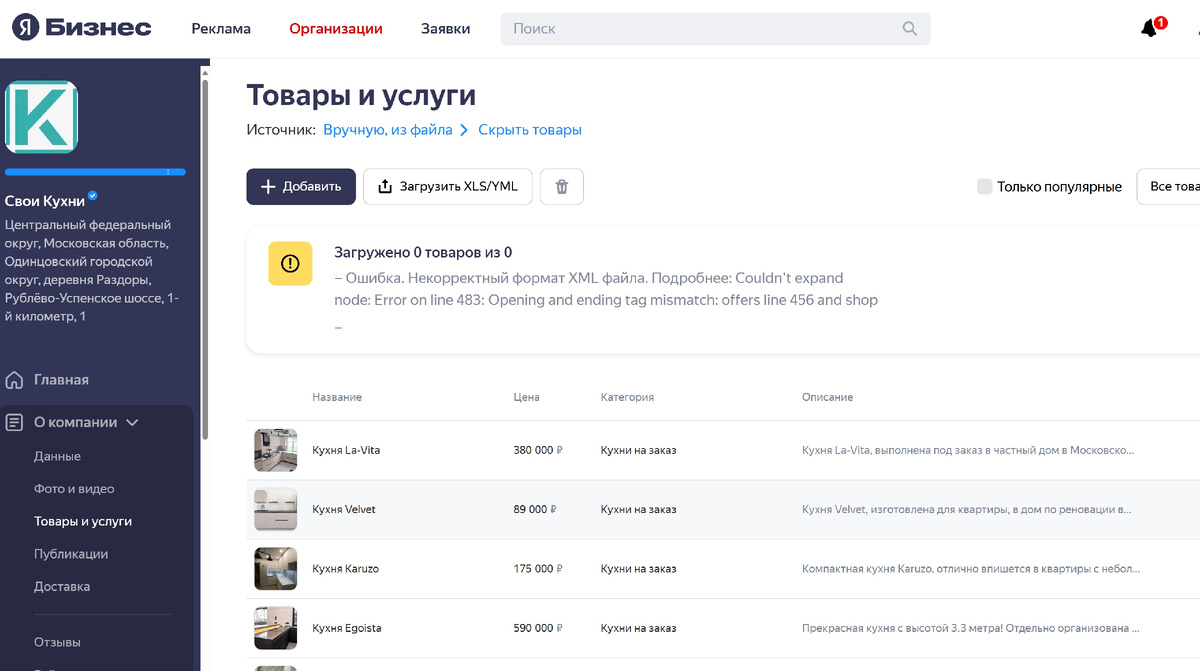Click the Свои Кухни company logo
This screenshot has width=1200, height=671.
pyautogui.click(x=45, y=117)
